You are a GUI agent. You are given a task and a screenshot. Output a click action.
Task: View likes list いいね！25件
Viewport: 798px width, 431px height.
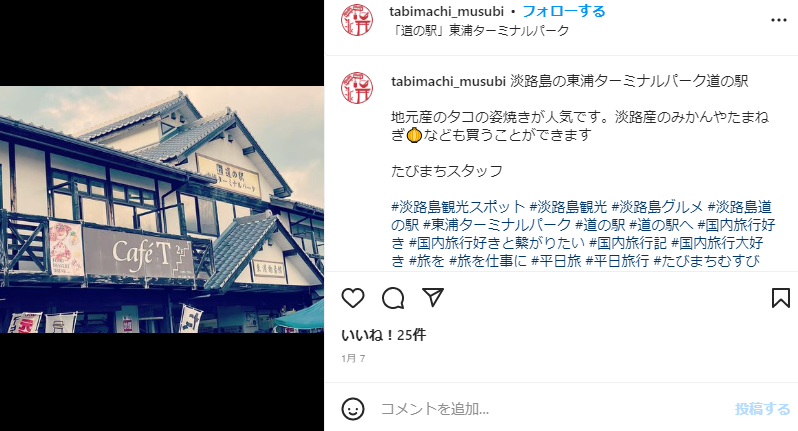click(x=383, y=335)
